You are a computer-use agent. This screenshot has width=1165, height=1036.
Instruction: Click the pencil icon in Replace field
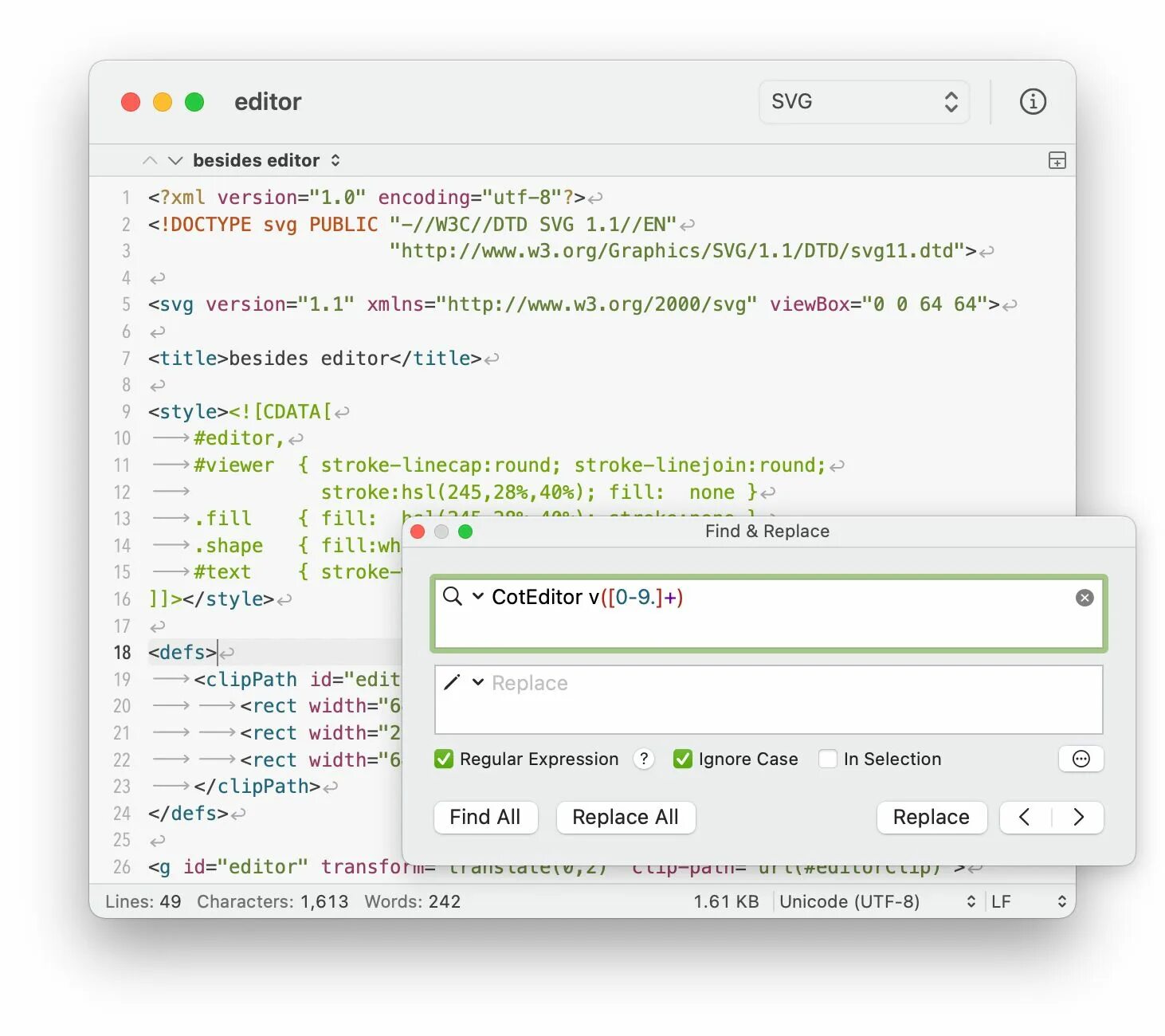click(x=452, y=682)
